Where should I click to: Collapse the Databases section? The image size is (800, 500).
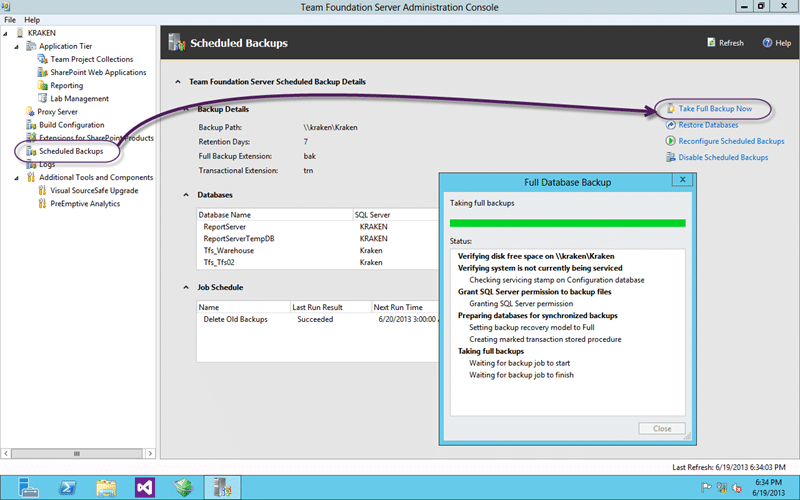pos(186,195)
